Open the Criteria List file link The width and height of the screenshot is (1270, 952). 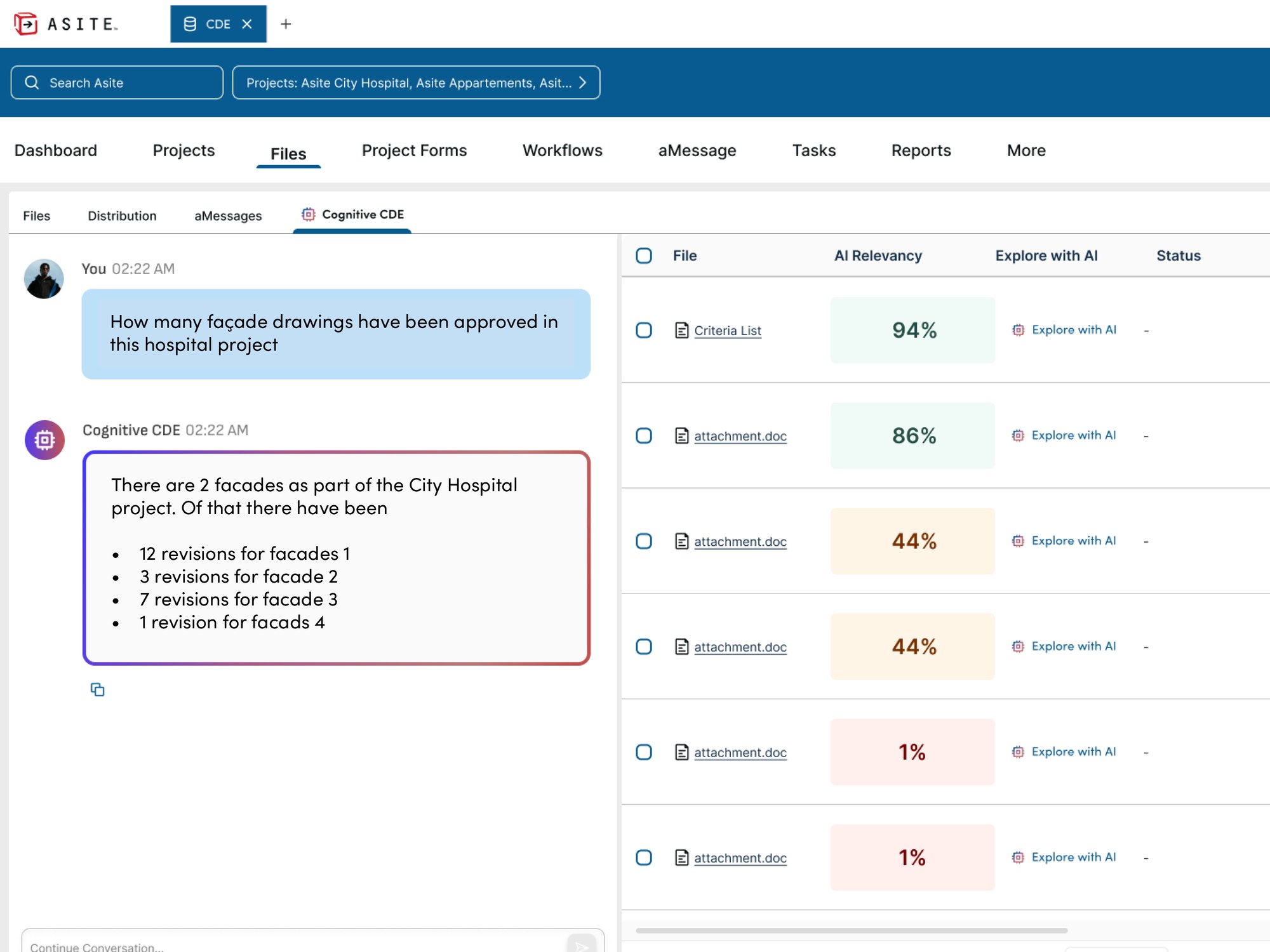(727, 331)
